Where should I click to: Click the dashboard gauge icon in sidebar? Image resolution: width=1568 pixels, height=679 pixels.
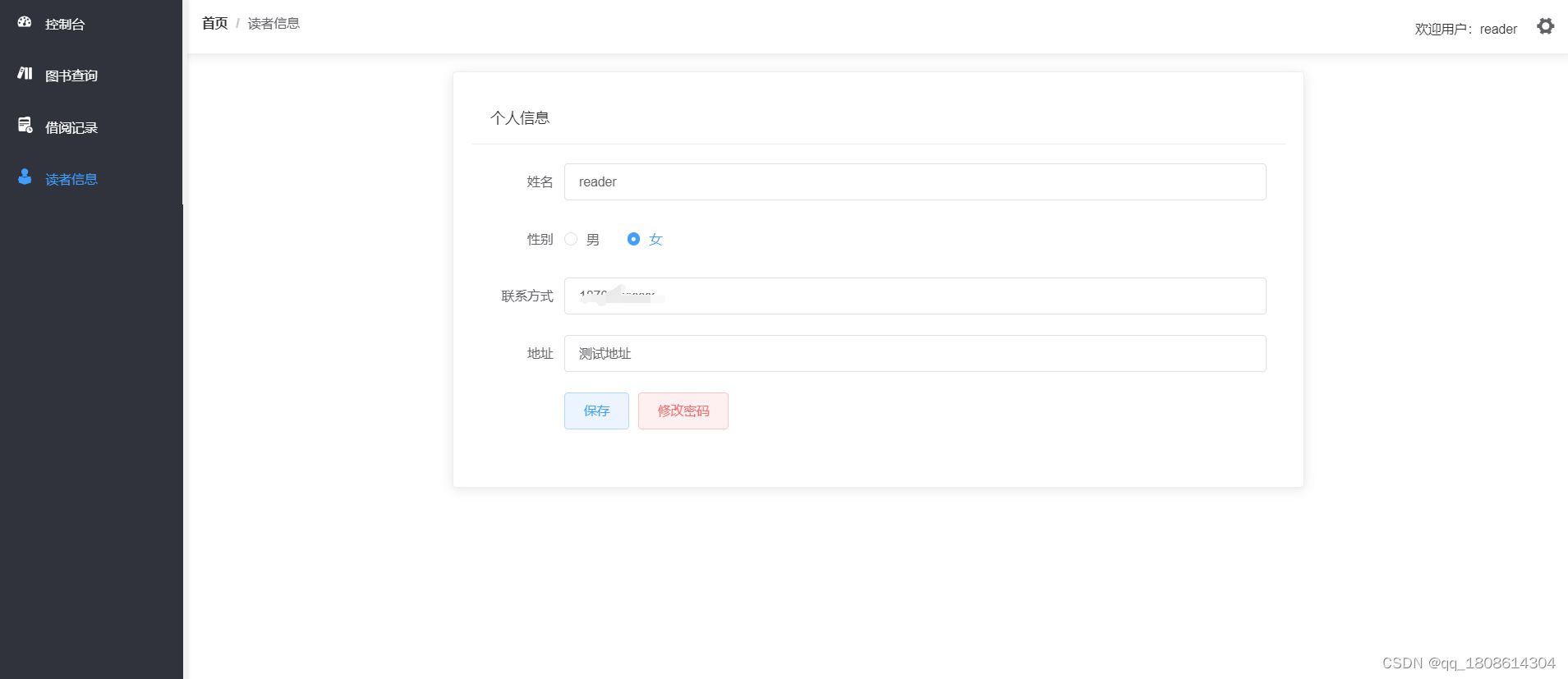point(25,22)
